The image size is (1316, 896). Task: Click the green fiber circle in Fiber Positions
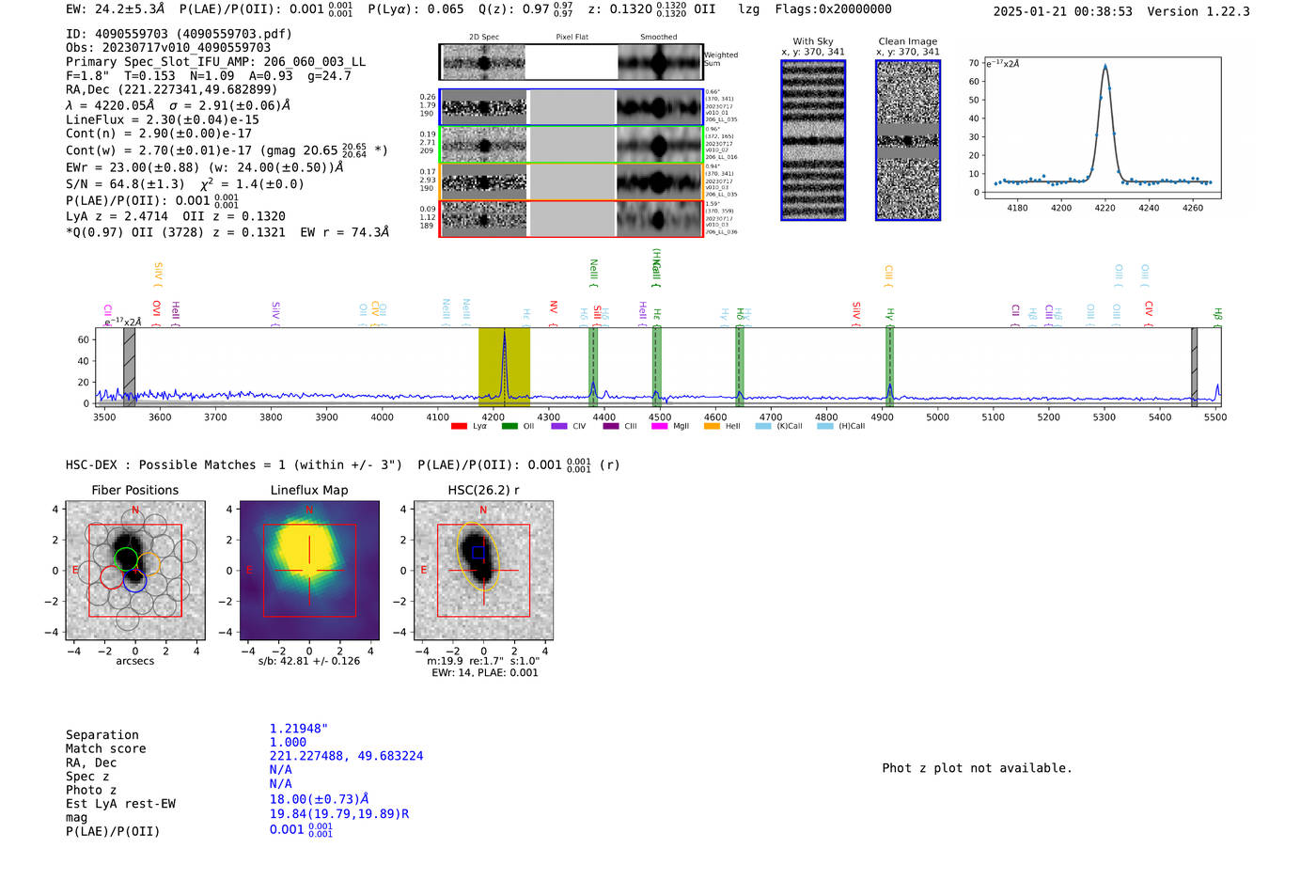[x=126, y=558]
